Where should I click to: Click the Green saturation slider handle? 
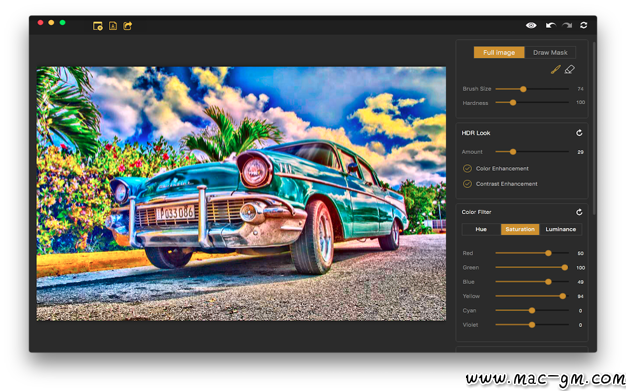[565, 268]
